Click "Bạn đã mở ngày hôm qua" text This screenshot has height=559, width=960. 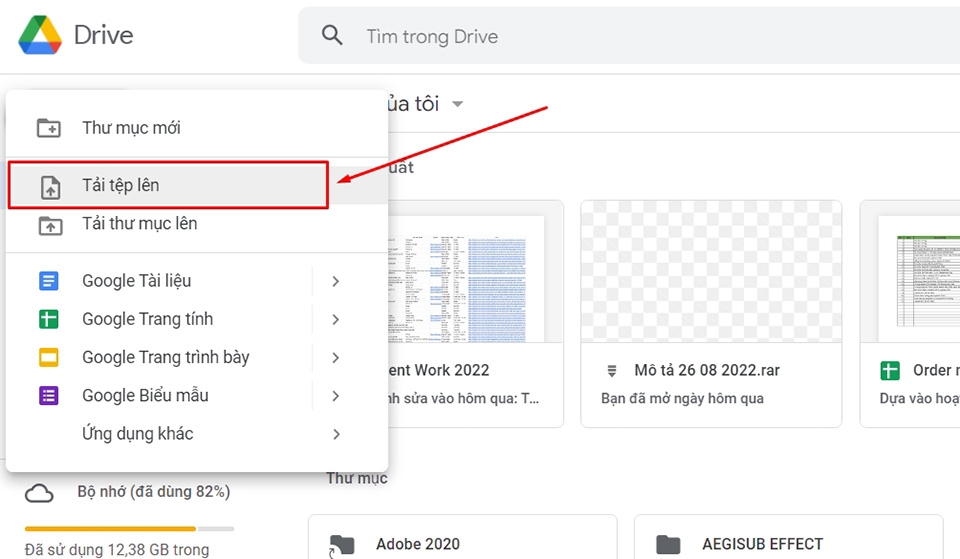tap(682, 399)
